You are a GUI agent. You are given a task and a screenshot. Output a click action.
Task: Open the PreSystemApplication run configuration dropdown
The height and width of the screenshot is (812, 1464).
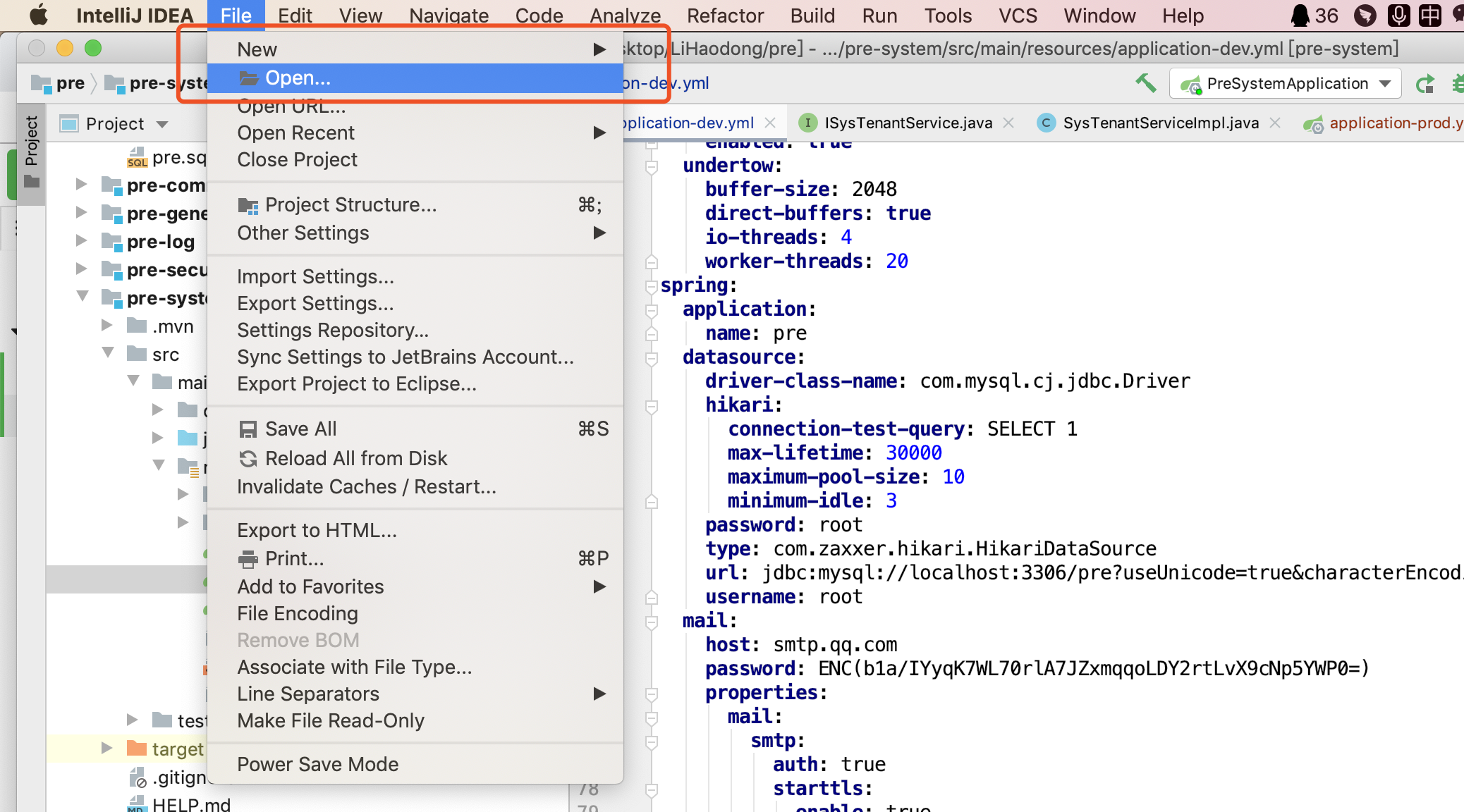(x=1285, y=84)
